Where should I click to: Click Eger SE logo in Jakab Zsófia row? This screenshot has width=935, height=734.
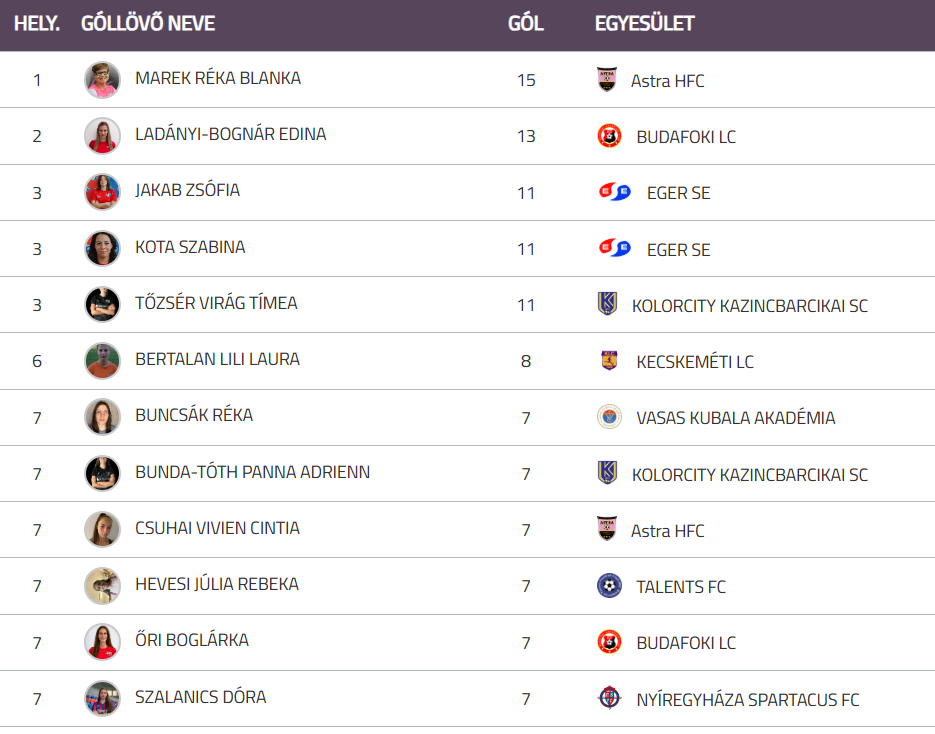tap(614, 192)
